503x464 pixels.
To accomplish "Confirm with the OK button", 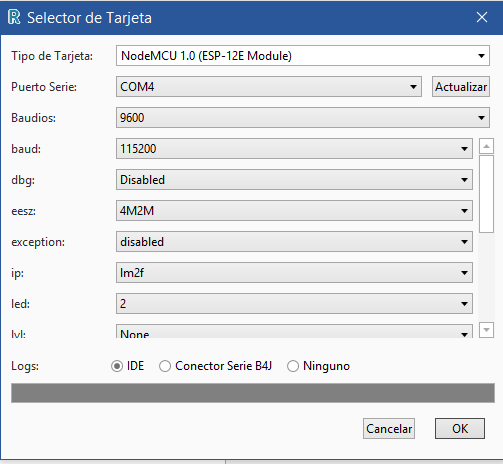I will coord(460,429).
